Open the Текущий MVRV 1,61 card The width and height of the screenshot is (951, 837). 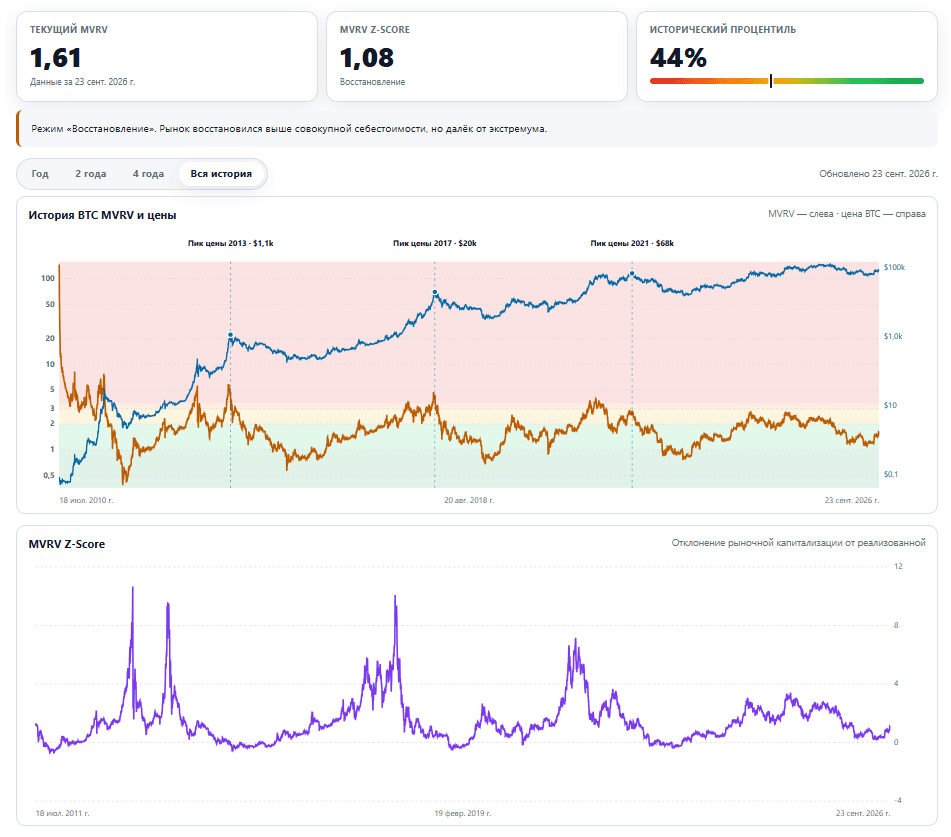(x=167, y=56)
